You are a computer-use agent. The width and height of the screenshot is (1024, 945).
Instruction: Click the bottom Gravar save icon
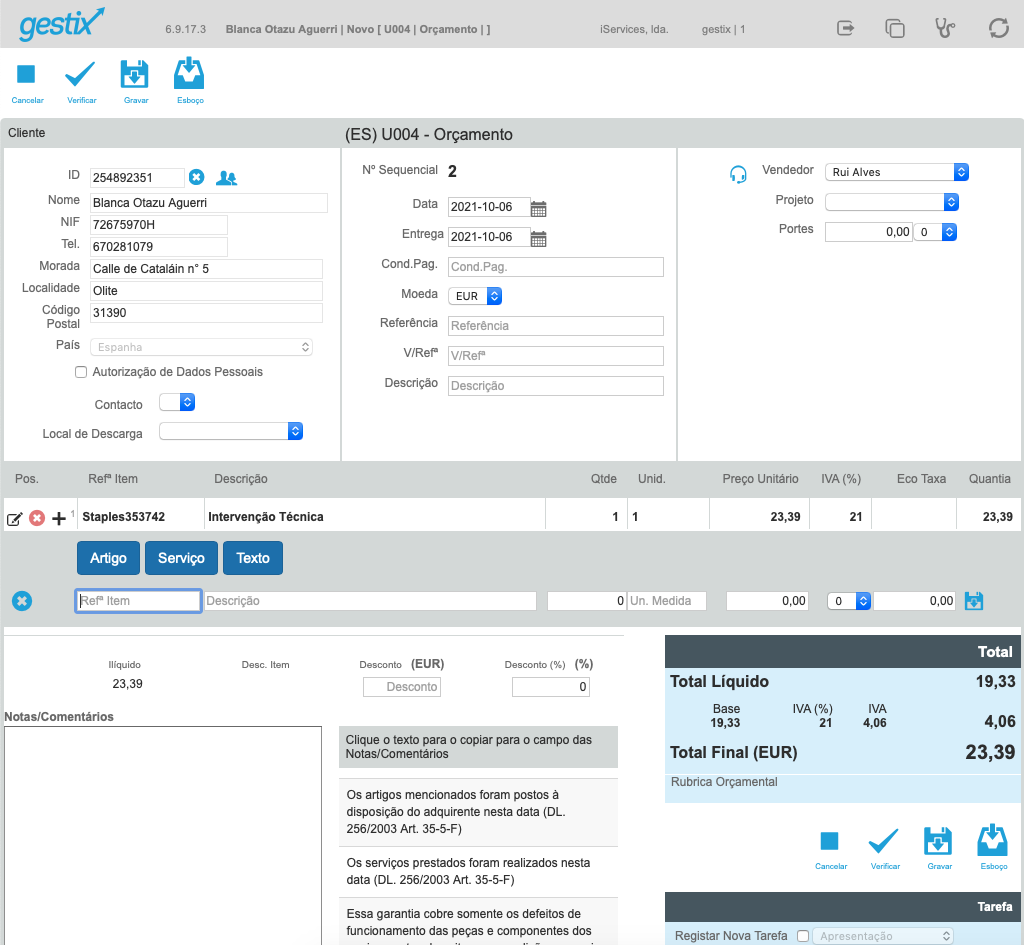click(x=938, y=841)
